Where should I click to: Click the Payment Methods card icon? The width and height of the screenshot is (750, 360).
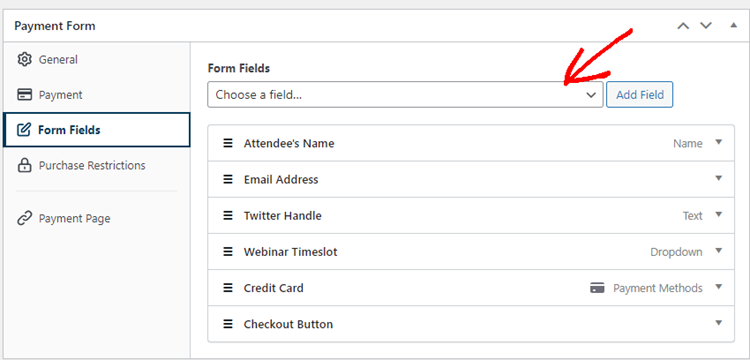[x=597, y=288]
